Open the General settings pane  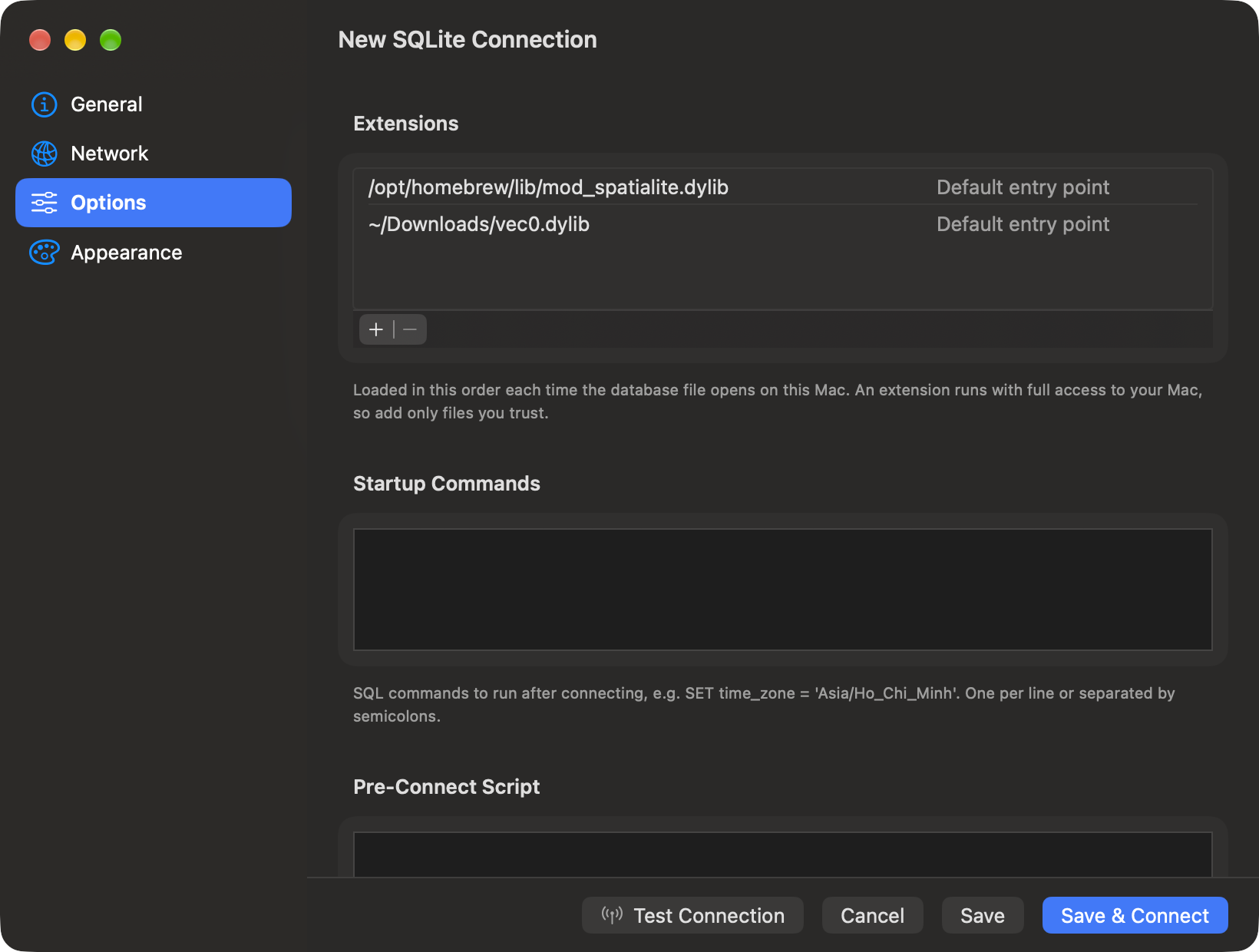pyautogui.click(x=154, y=104)
